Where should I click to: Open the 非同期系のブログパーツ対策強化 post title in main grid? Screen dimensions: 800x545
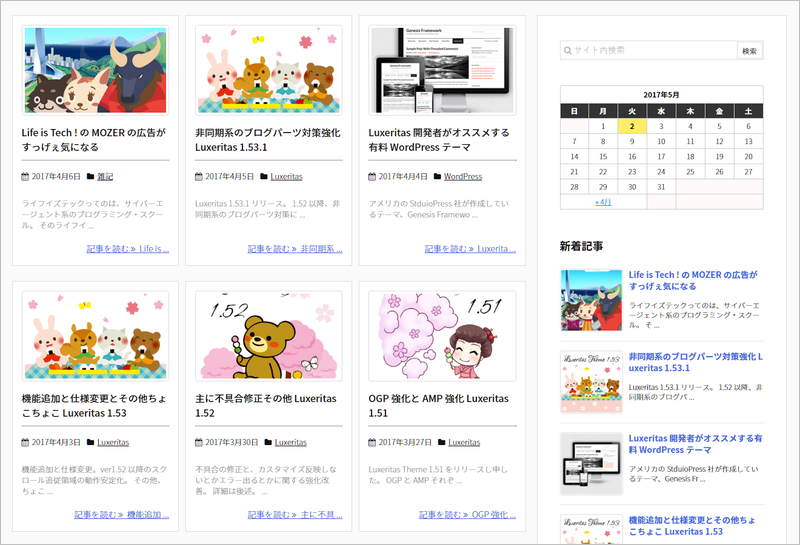point(268,140)
